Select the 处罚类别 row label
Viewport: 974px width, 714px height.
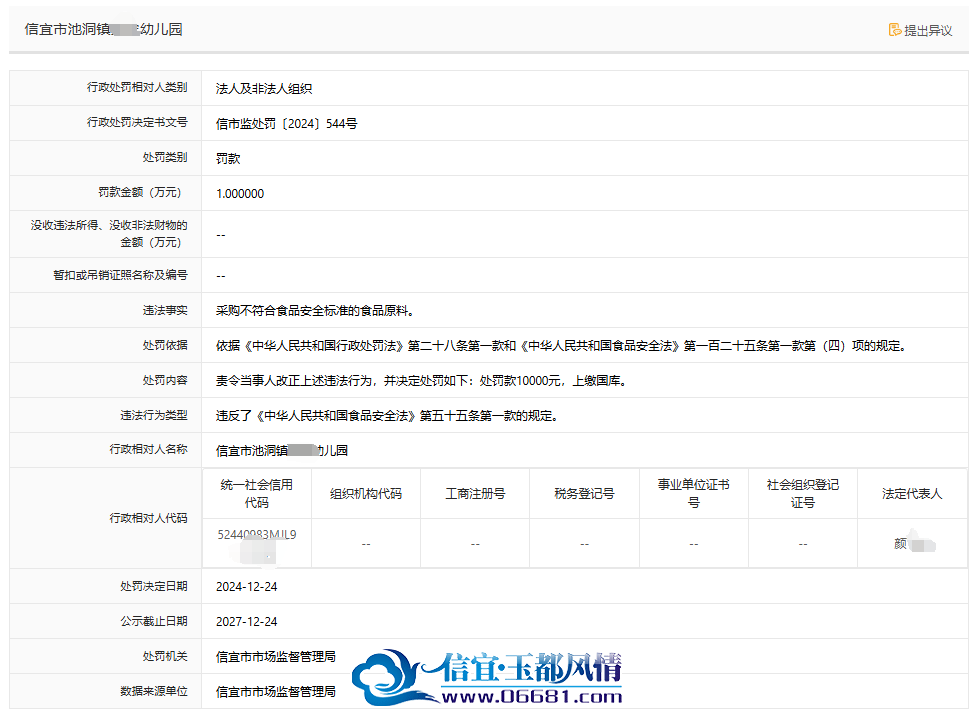point(165,157)
